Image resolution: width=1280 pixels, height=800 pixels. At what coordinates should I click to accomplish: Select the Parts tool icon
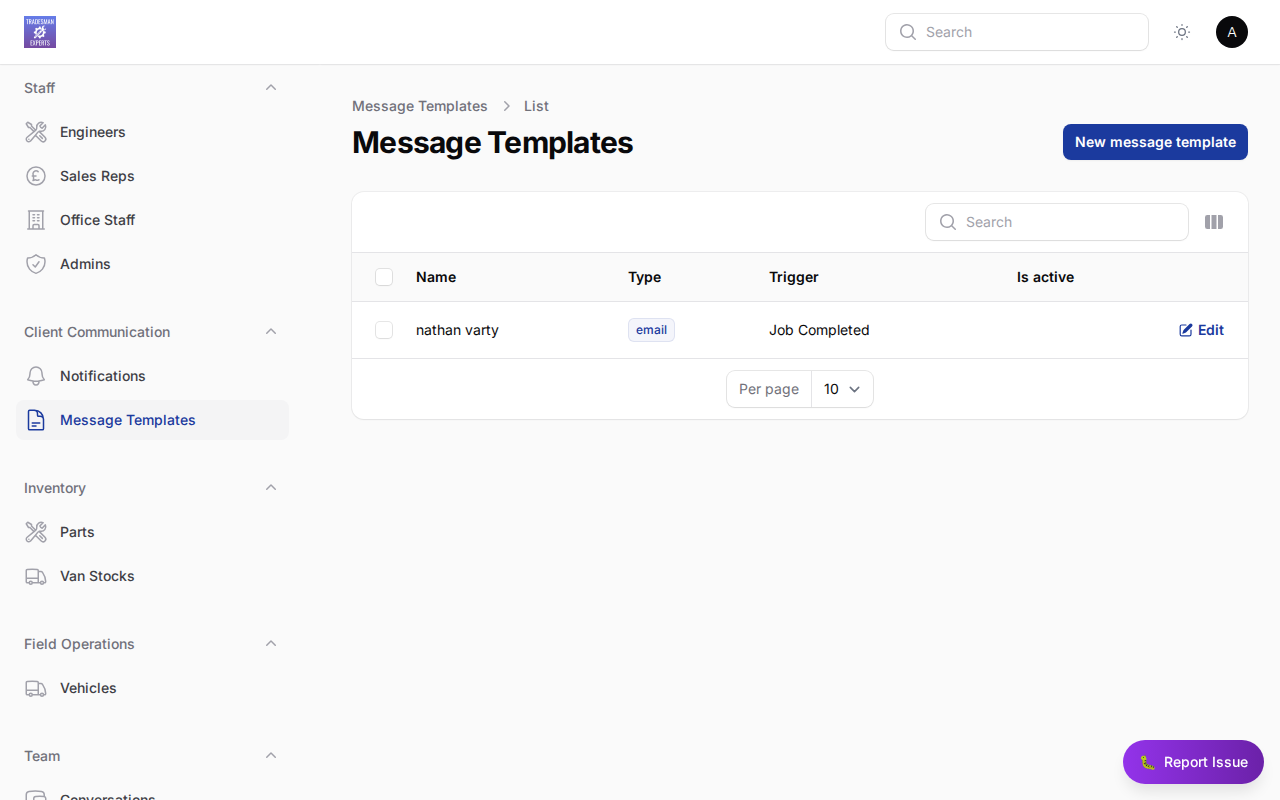pos(36,532)
